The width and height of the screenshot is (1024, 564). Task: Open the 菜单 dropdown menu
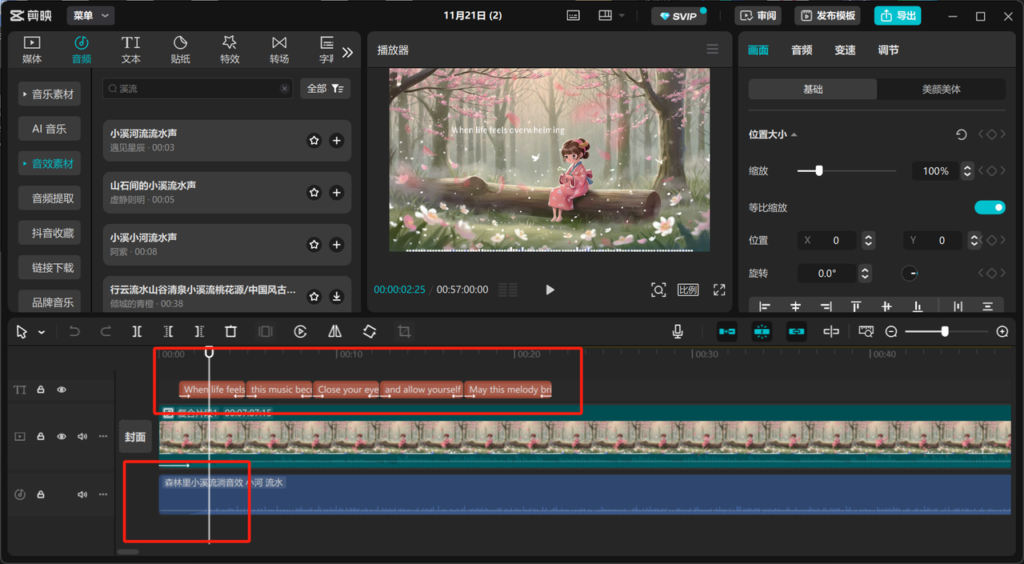pyautogui.click(x=91, y=15)
